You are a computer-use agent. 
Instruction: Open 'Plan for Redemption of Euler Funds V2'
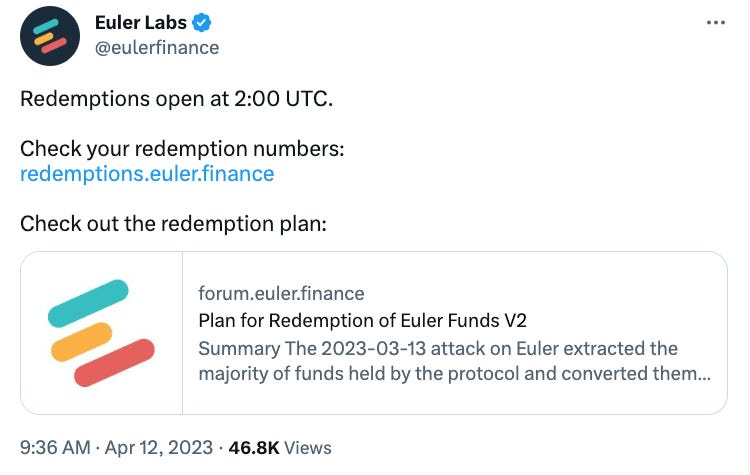click(x=363, y=320)
